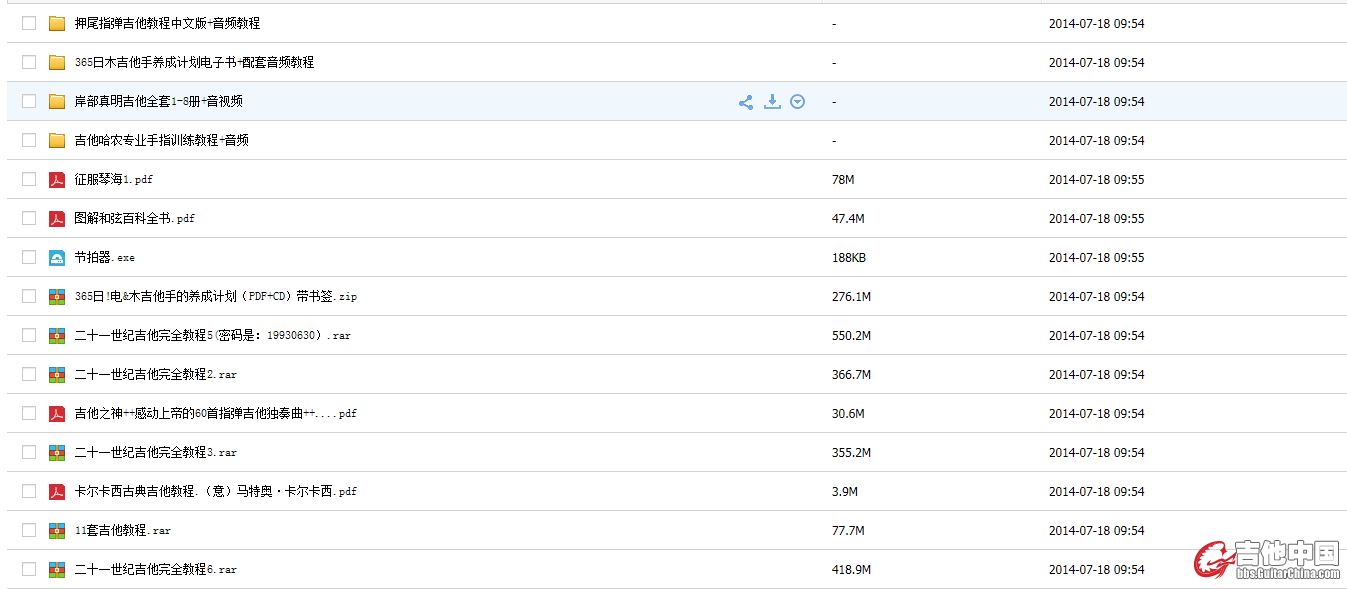This screenshot has height=589, width=1347.
Task: Check the box next to 图解和弦百科全书.pdf
Action: pos(29,218)
